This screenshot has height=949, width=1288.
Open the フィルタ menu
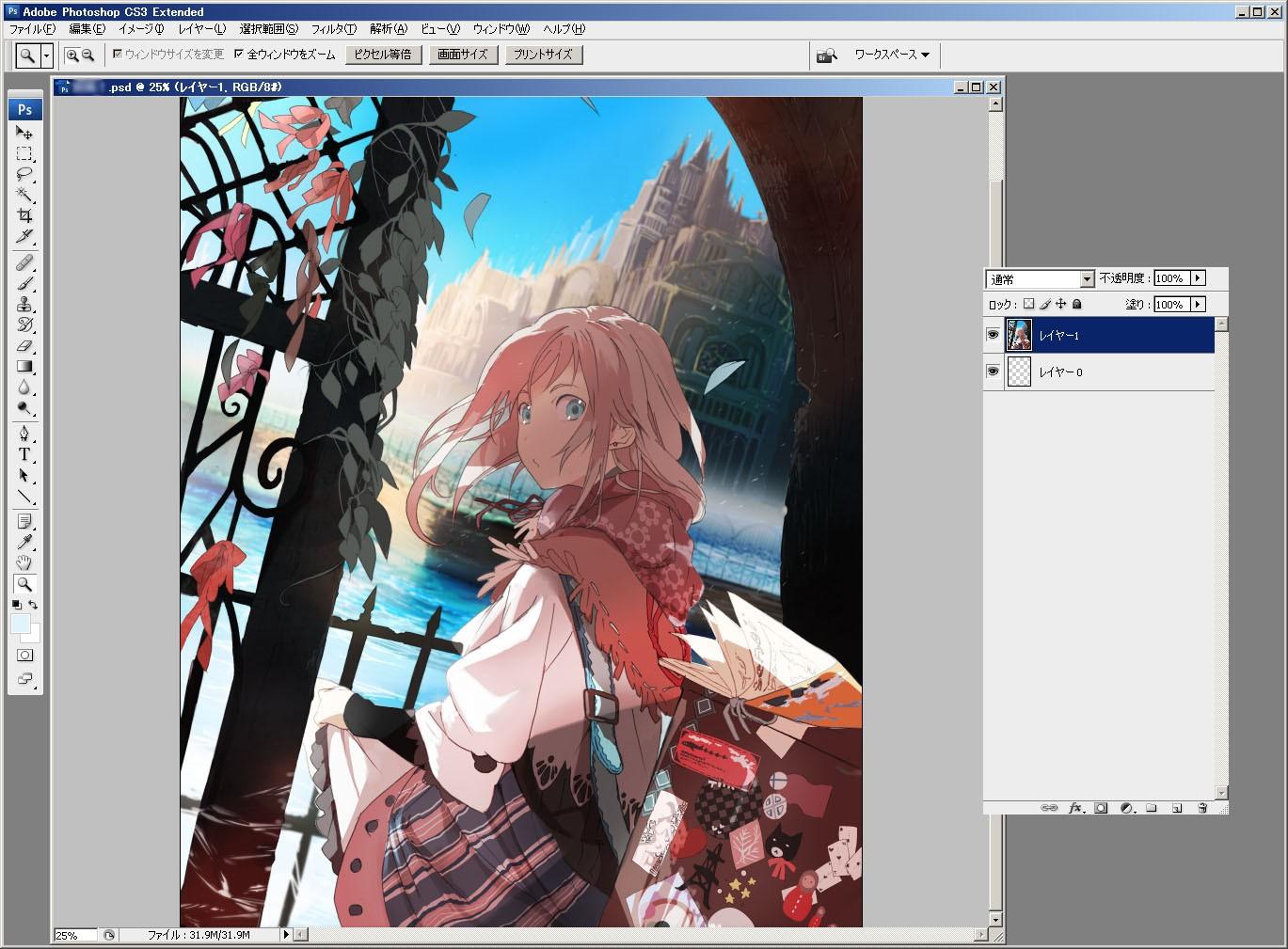[333, 29]
